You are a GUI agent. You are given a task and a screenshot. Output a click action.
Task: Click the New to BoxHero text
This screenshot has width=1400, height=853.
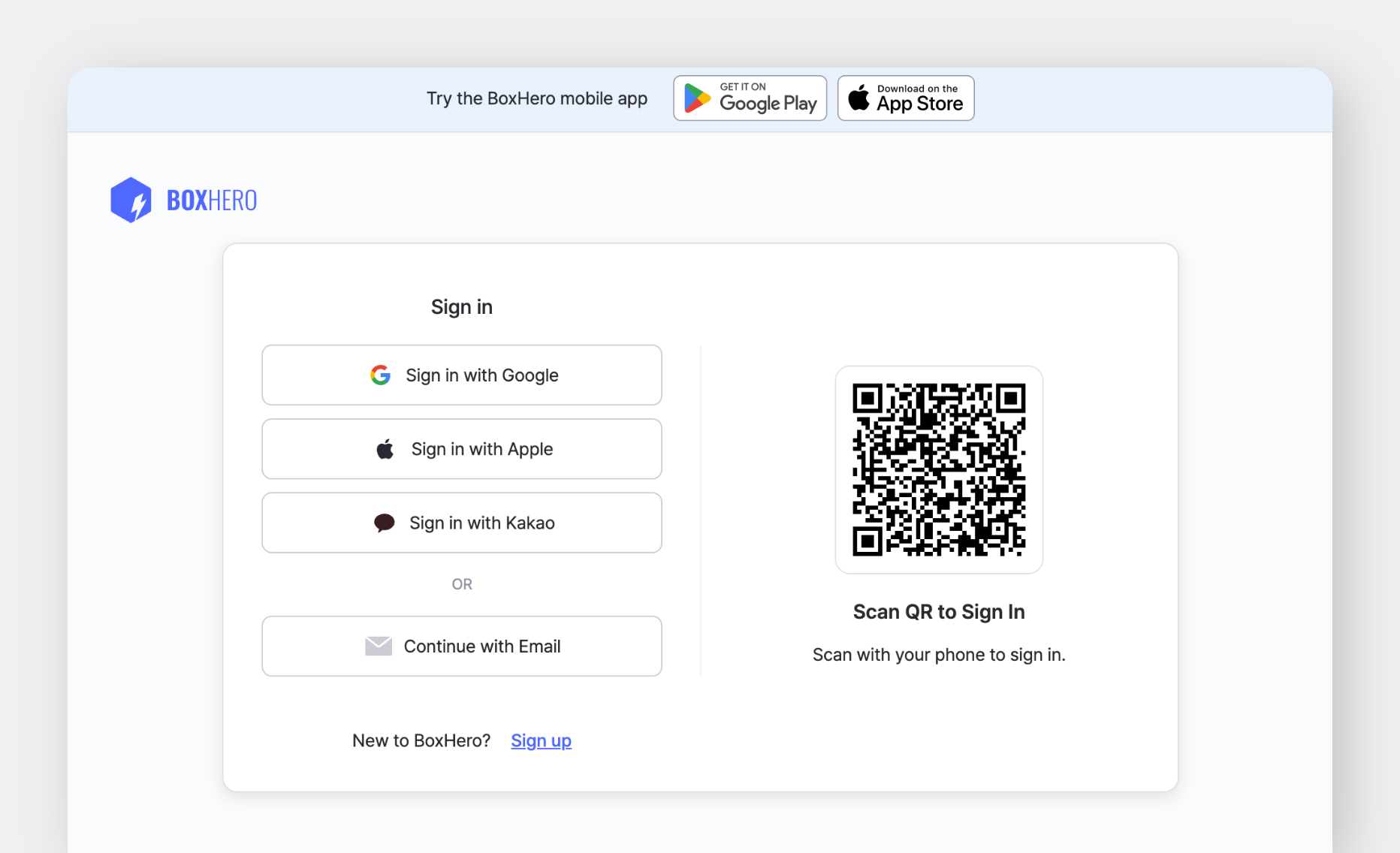coord(421,740)
